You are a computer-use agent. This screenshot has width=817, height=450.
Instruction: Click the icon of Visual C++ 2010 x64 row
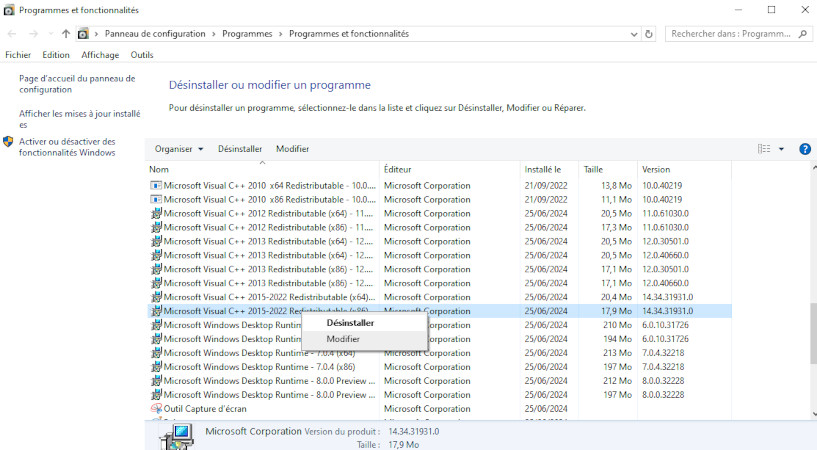(x=156, y=185)
